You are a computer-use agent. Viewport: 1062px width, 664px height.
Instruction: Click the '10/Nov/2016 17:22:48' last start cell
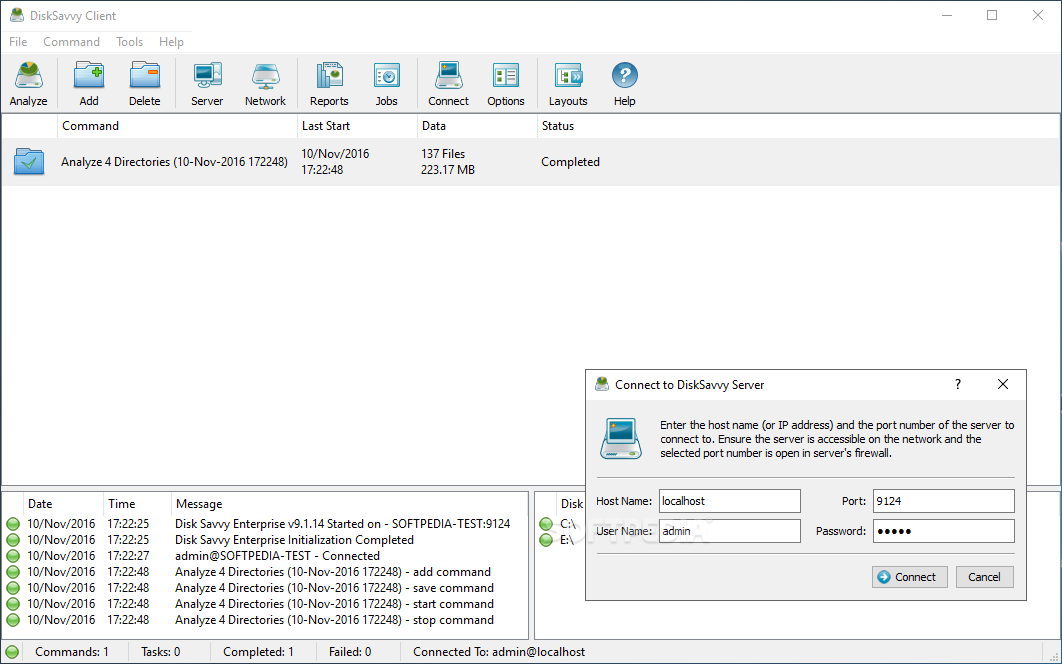(335, 162)
